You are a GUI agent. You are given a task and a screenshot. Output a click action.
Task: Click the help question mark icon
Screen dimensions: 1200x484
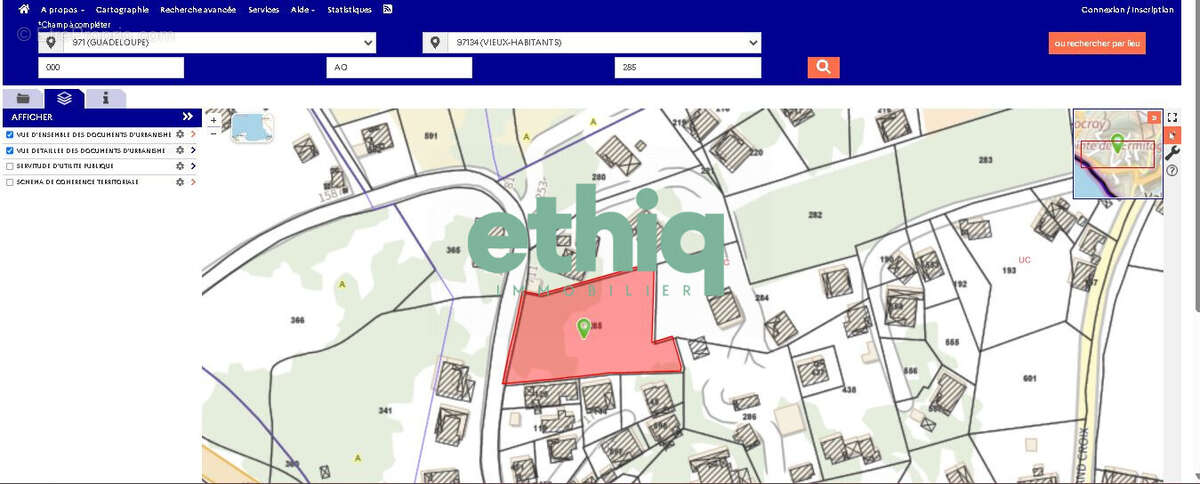[1172, 170]
